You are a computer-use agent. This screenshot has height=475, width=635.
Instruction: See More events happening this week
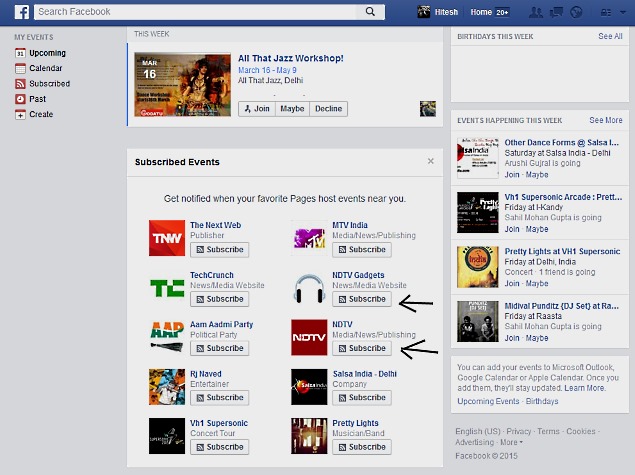606,120
